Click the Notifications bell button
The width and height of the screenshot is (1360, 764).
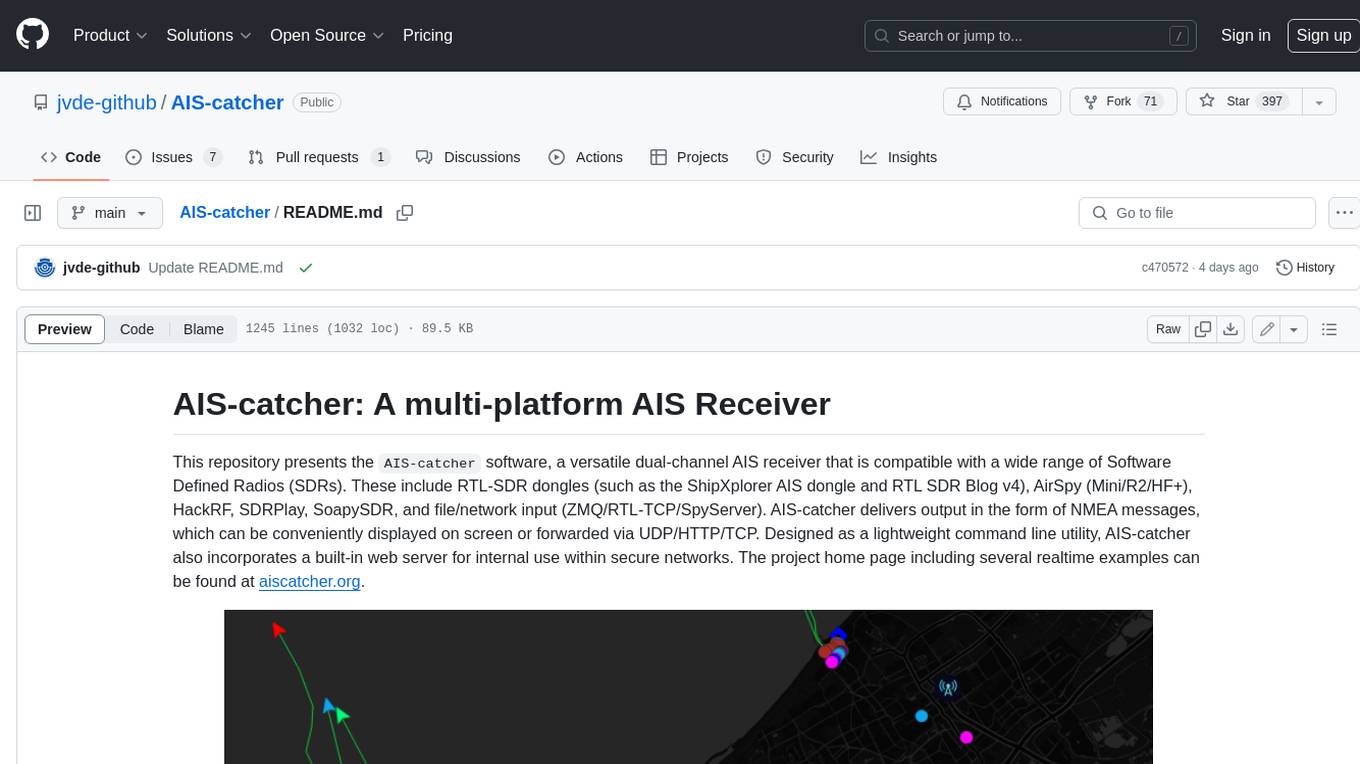(1002, 101)
